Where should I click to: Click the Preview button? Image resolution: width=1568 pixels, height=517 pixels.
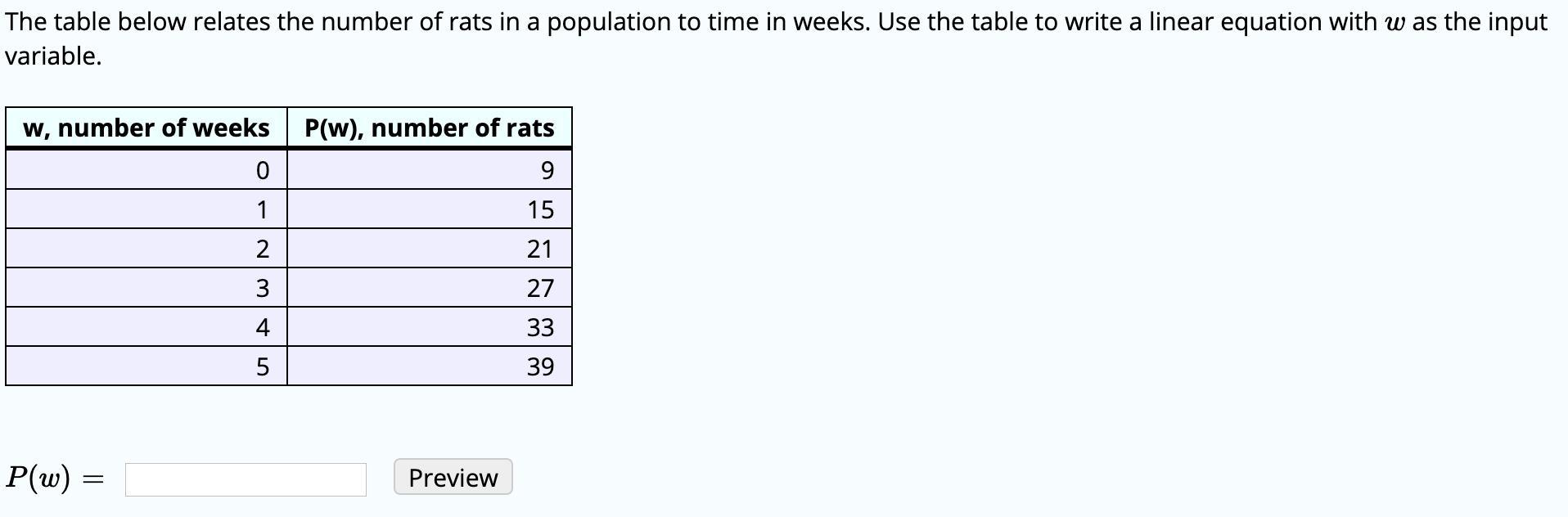point(453,477)
